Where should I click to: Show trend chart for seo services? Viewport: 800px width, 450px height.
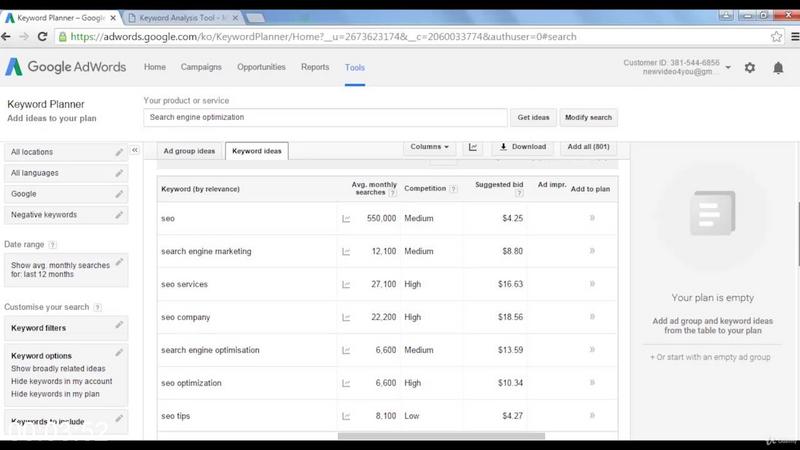click(346, 284)
